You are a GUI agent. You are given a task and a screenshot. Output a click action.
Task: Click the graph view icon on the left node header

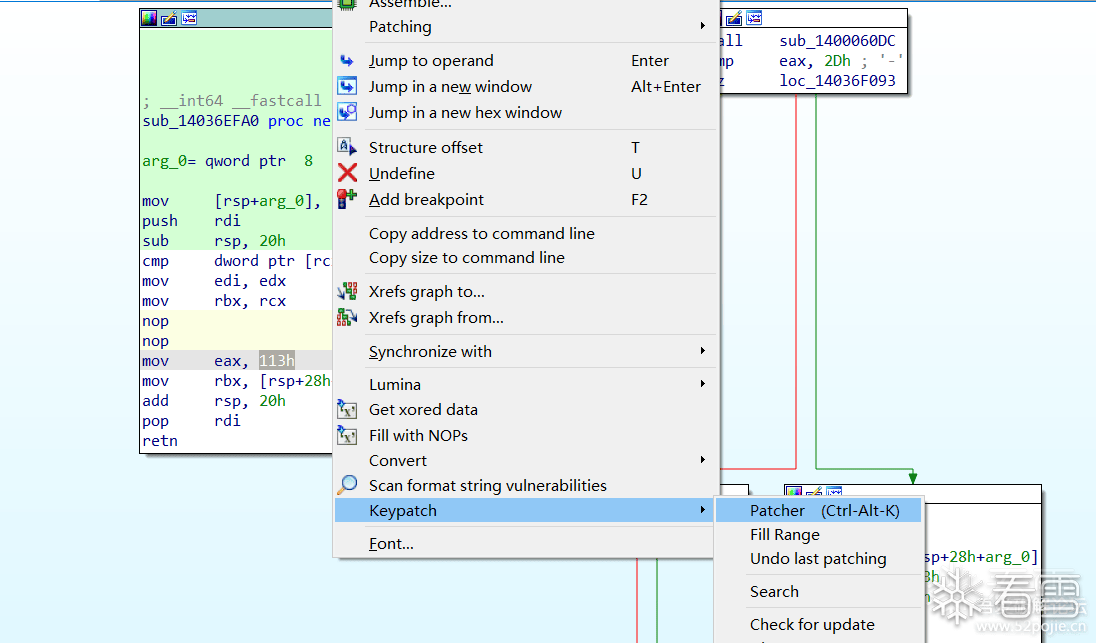[189, 18]
